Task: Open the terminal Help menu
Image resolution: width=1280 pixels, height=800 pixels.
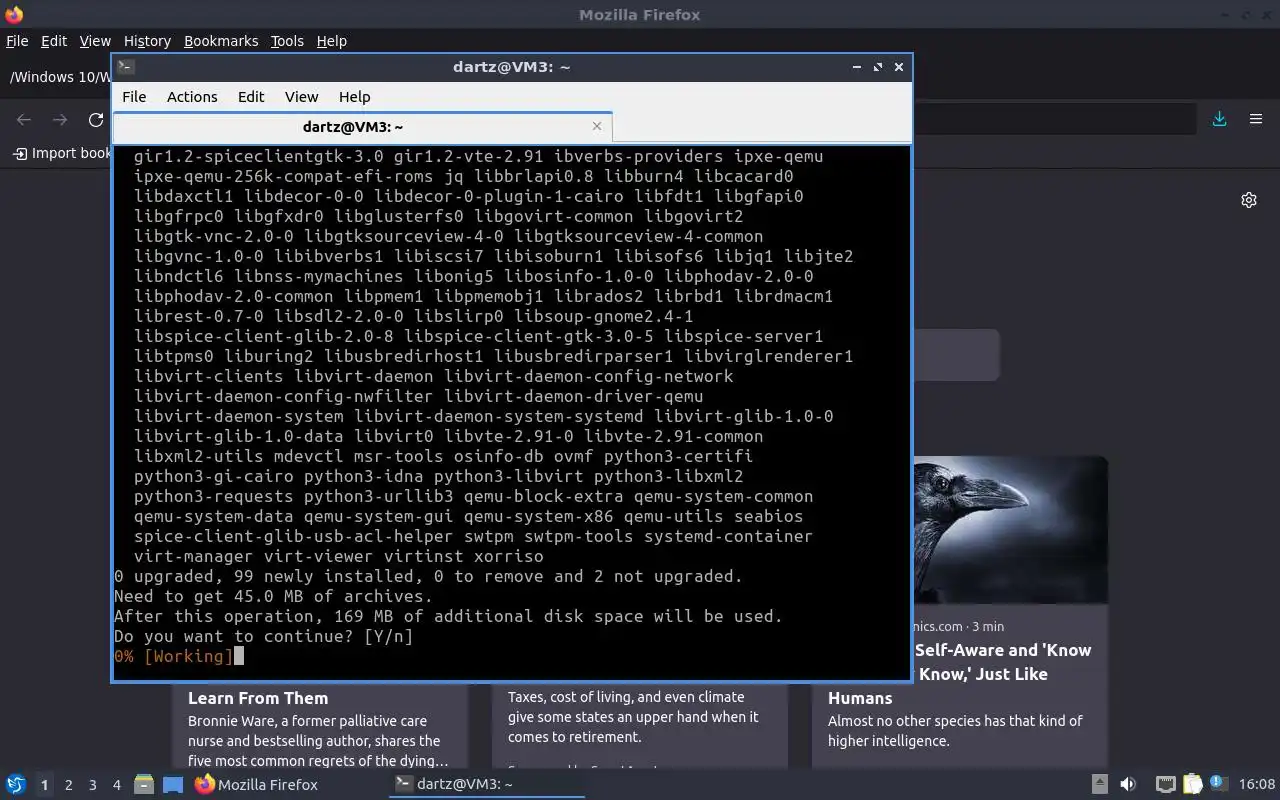Action: pyautogui.click(x=354, y=97)
